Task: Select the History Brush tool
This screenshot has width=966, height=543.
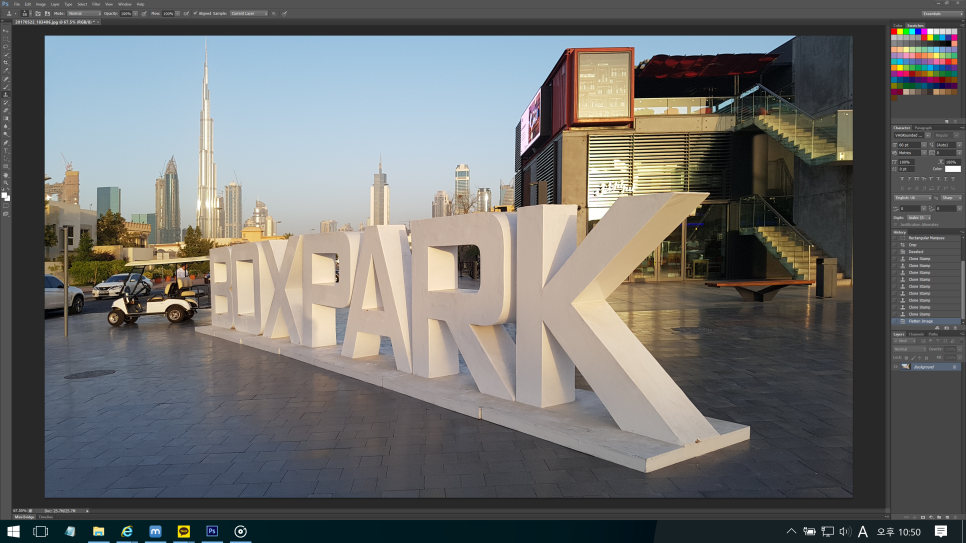Action: tap(6, 102)
